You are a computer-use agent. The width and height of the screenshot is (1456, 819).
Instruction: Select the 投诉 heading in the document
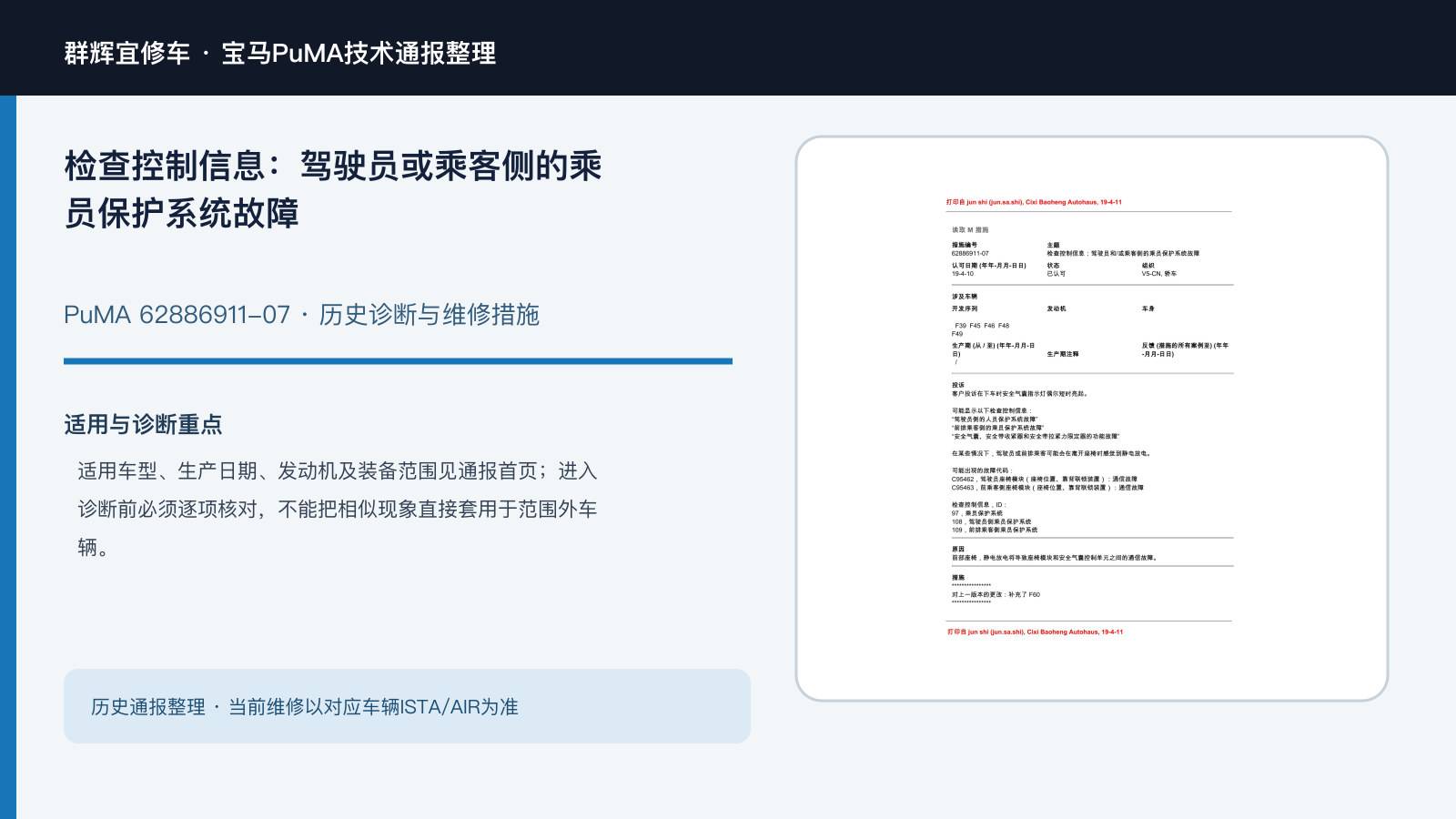click(958, 386)
